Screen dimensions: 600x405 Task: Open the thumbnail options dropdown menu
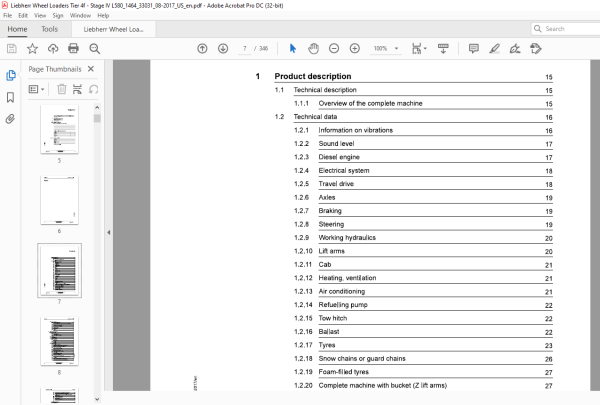36,89
